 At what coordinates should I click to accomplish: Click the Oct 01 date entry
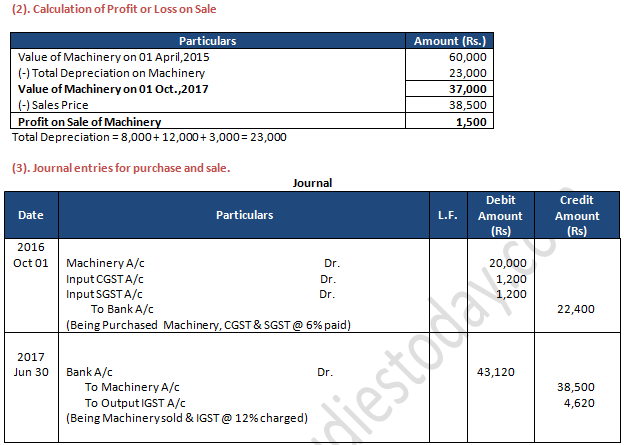31,263
